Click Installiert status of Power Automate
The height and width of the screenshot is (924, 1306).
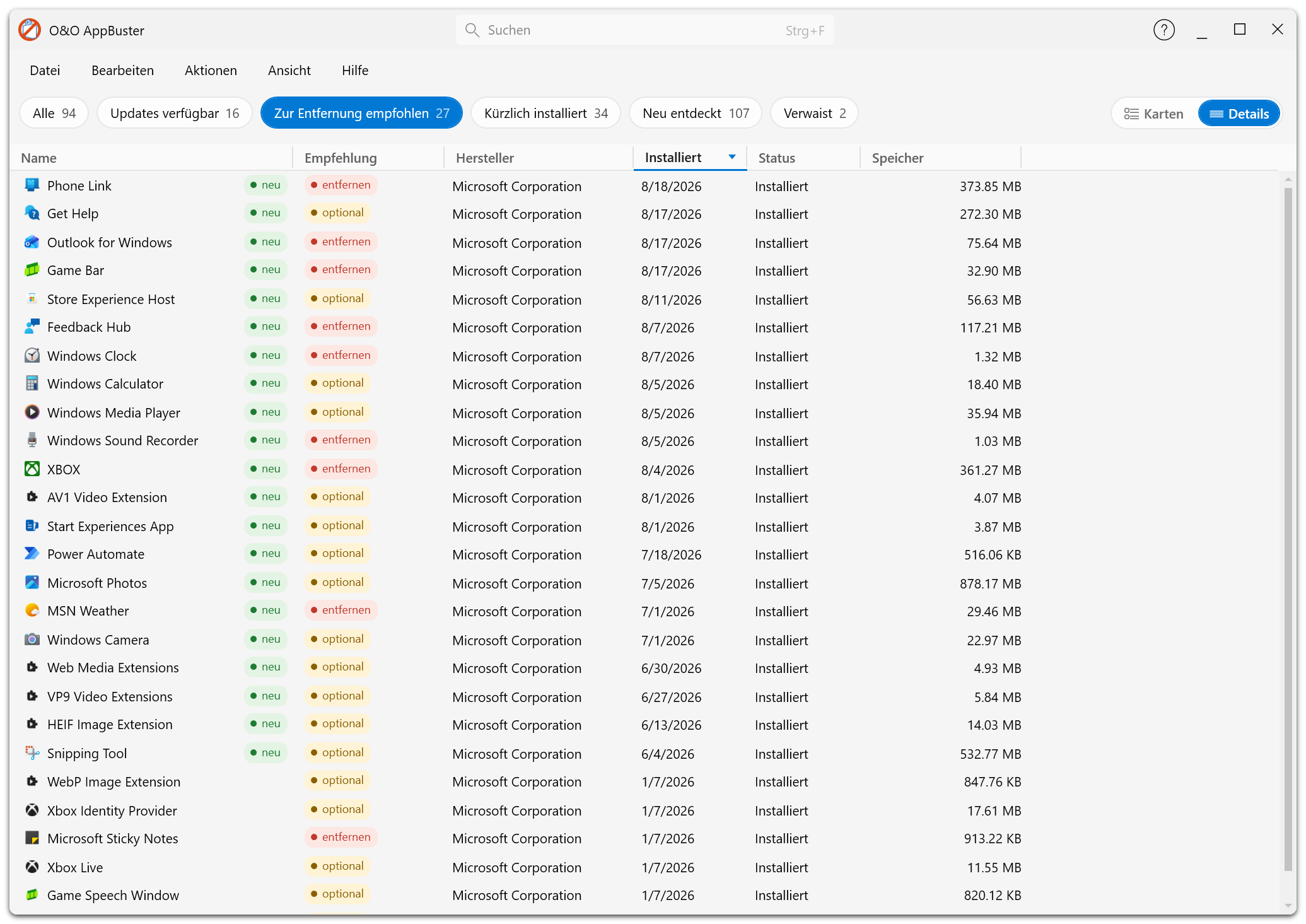(781, 554)
